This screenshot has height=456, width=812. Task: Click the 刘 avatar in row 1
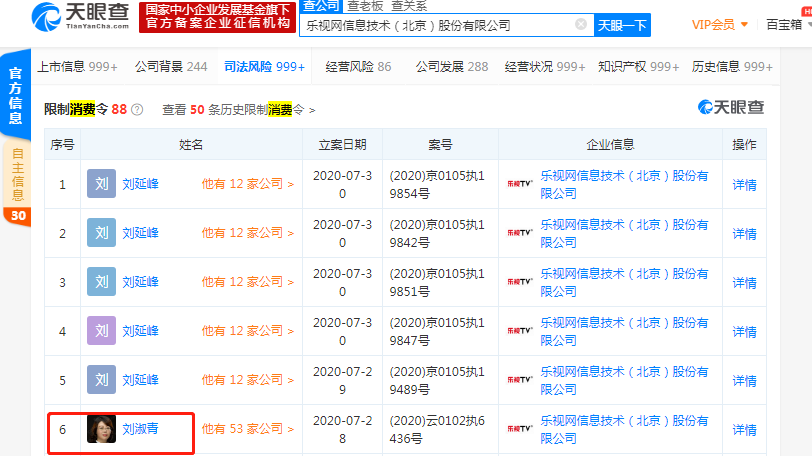[102, 184]
